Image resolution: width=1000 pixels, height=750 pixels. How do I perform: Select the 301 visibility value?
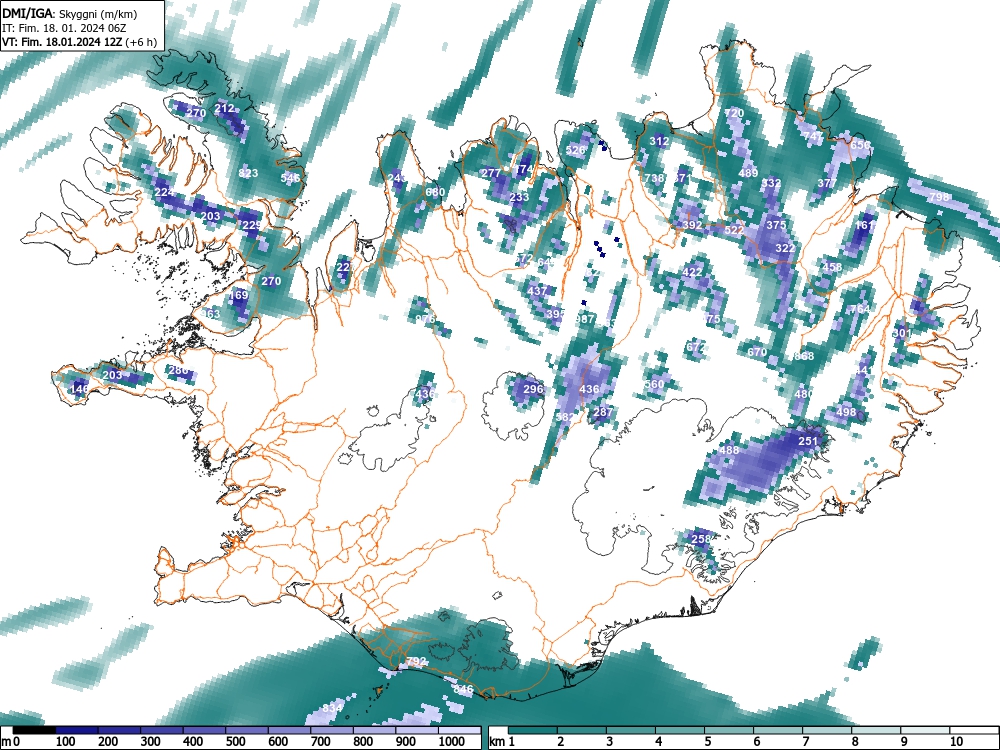pos(902,333)
